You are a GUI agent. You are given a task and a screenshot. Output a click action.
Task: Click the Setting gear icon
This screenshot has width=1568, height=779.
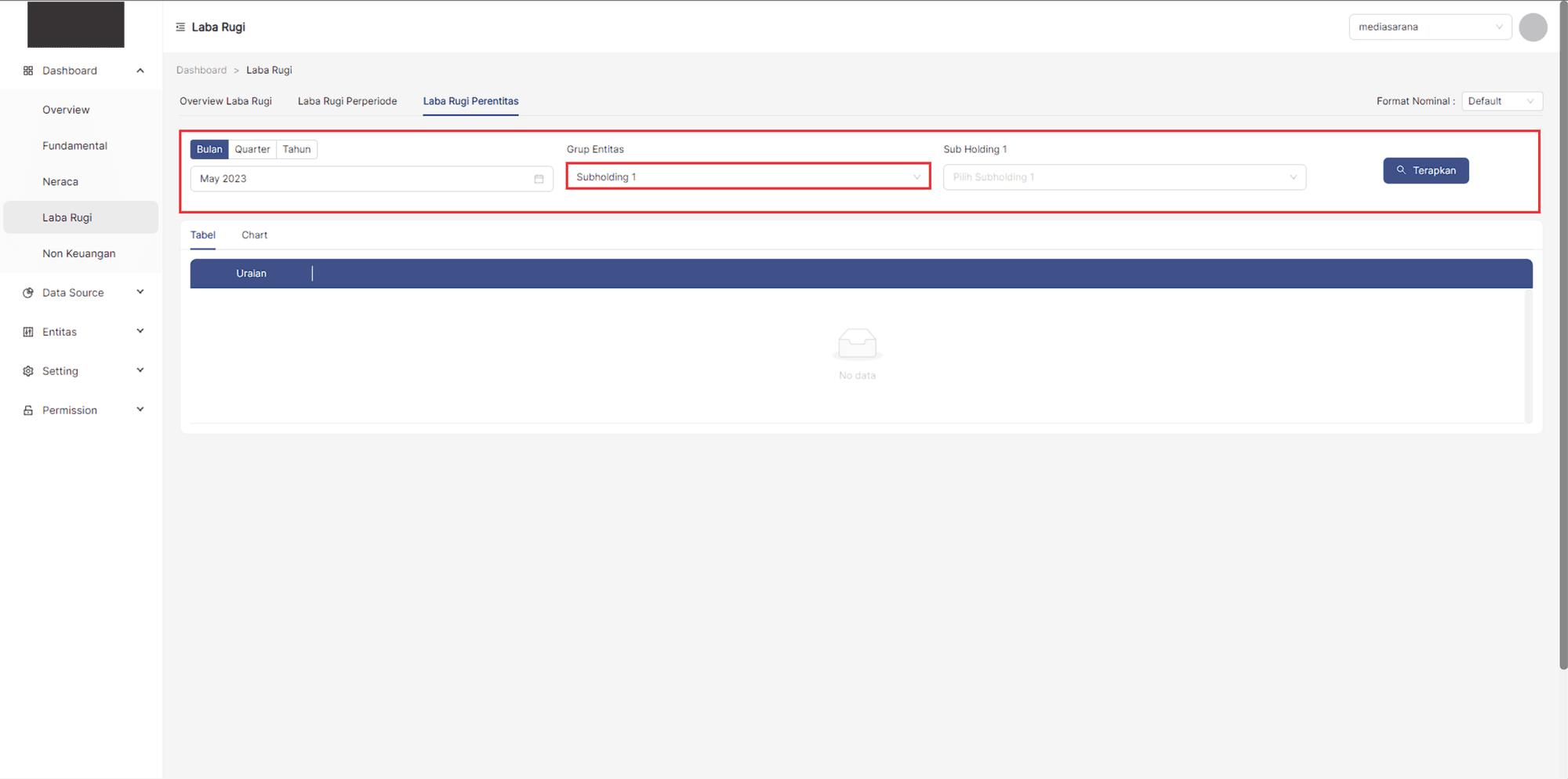(28, 371)
